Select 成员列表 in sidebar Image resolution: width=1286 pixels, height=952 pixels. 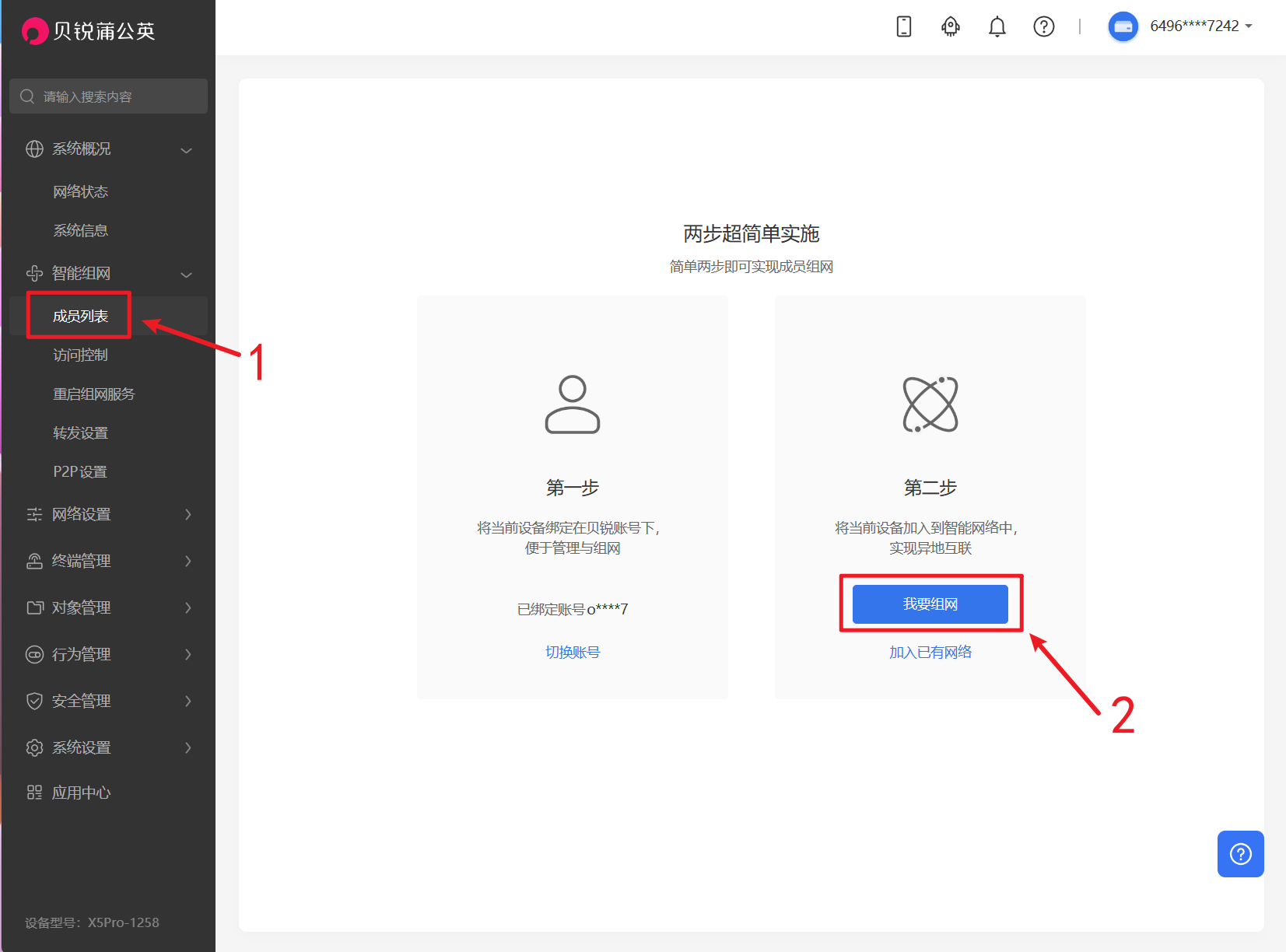(x=80, y=316)
